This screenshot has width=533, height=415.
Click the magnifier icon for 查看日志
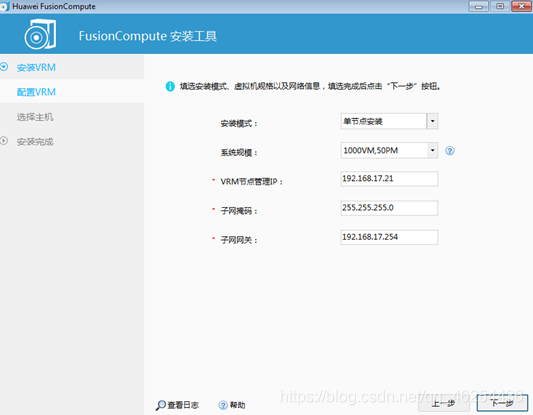(x=160, y=405)
